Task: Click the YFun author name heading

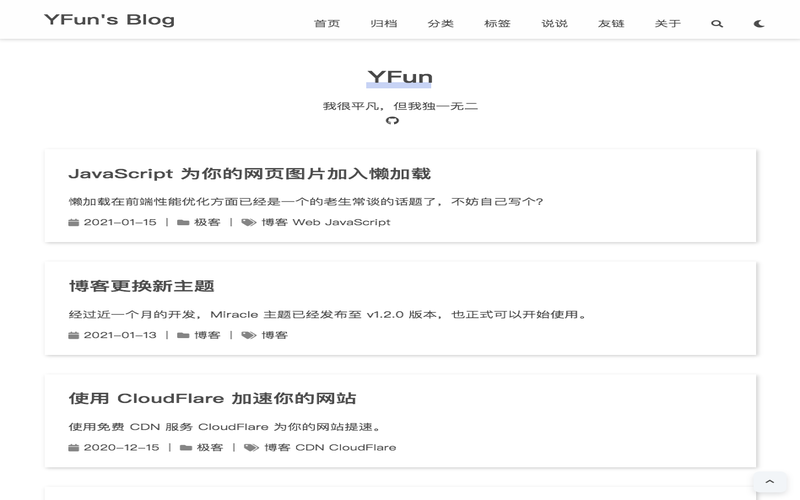Action: (x=399, y=77)
